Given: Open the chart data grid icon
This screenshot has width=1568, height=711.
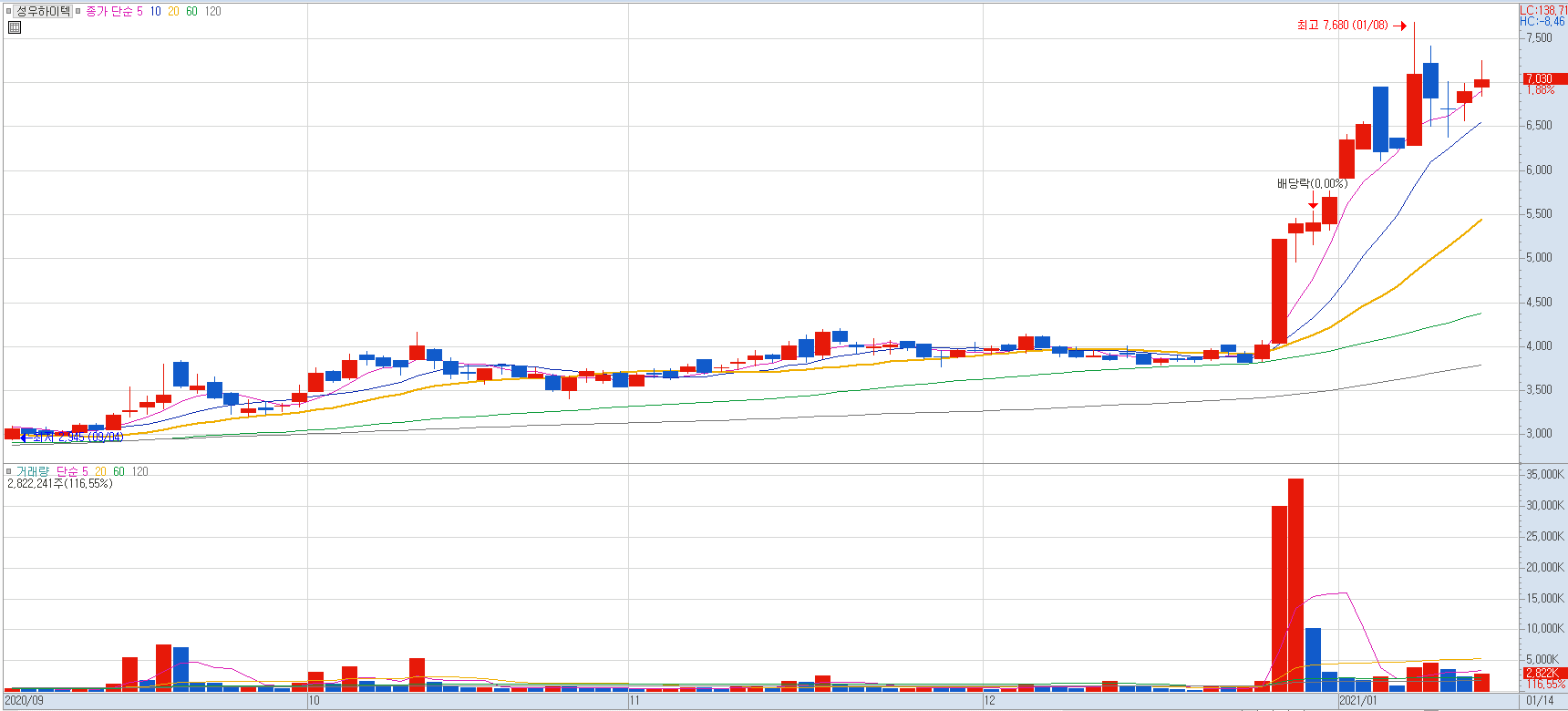Looking at the screenshot, I should [14, 27].
